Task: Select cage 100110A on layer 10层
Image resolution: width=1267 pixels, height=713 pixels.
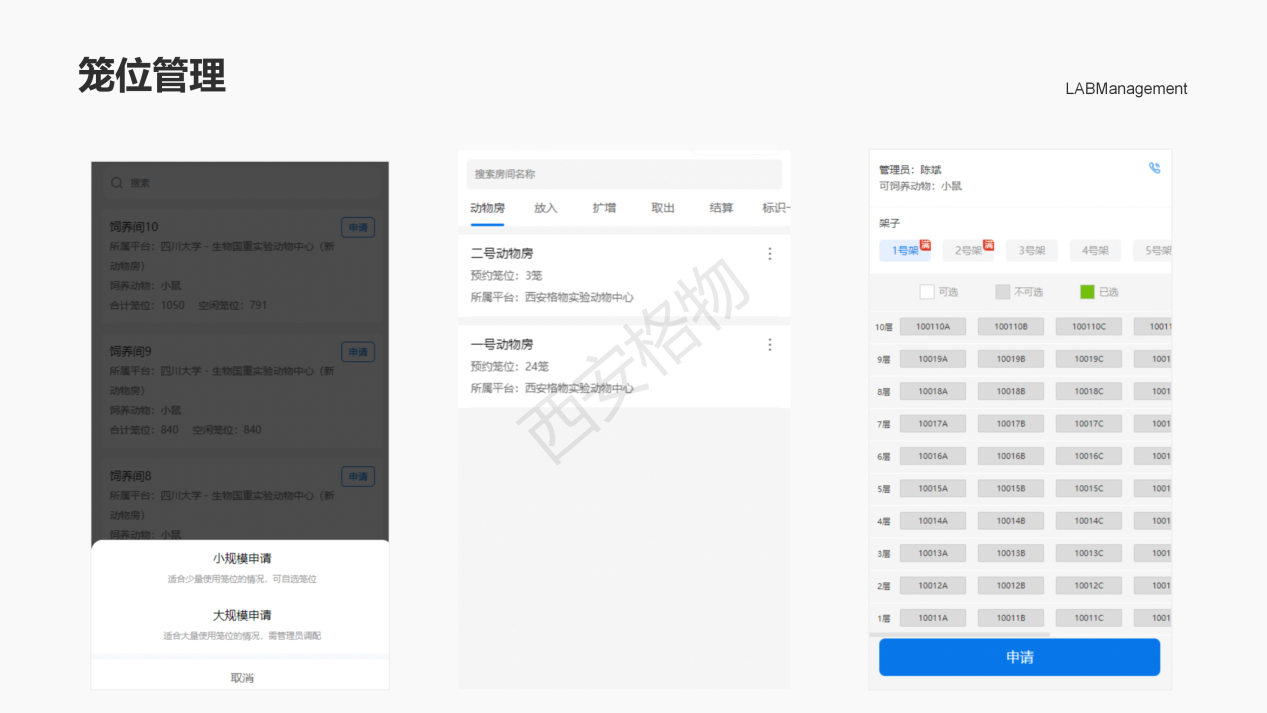Action: pyautogui.click(x=933, y=326)
